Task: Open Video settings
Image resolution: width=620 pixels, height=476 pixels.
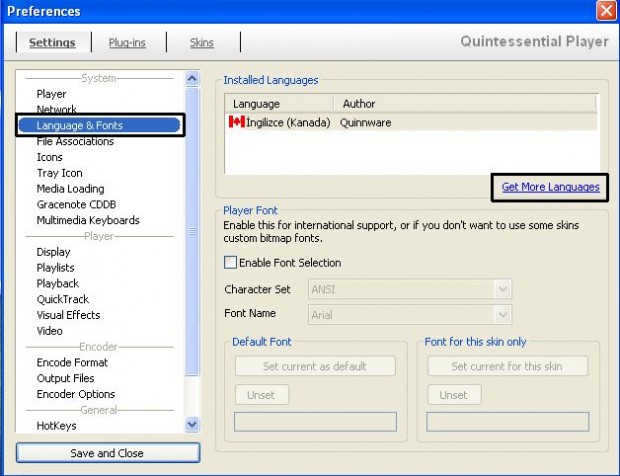Action: coord(49,331)
